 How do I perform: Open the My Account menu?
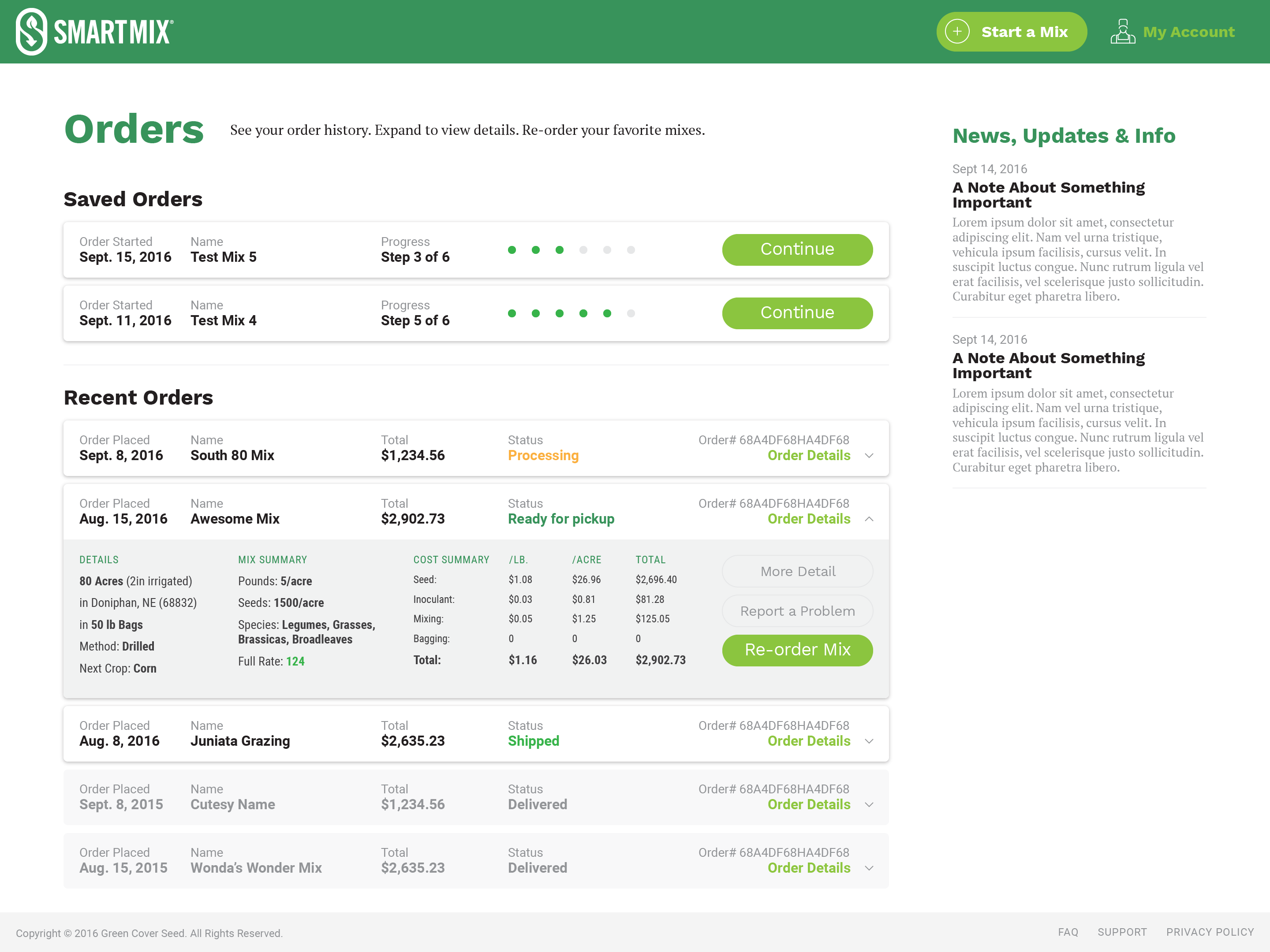click(x=1188, y=32)
